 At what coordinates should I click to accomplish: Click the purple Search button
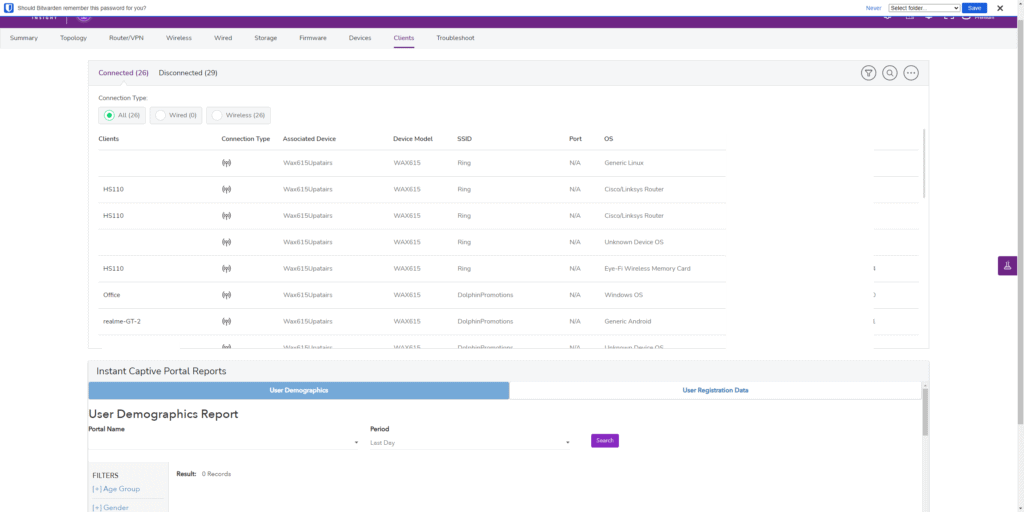[x=605, y=441]
